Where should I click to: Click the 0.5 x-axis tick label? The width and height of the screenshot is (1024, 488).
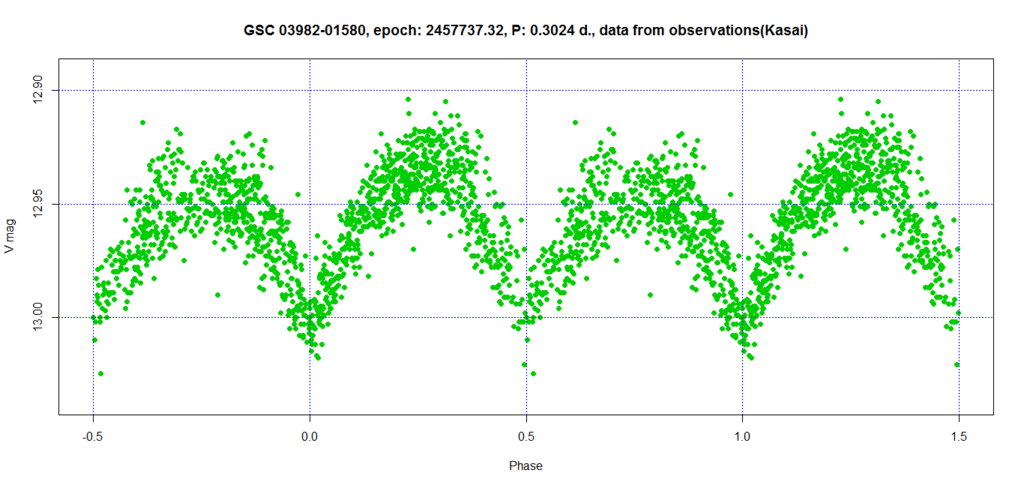(x=526, y=434)
